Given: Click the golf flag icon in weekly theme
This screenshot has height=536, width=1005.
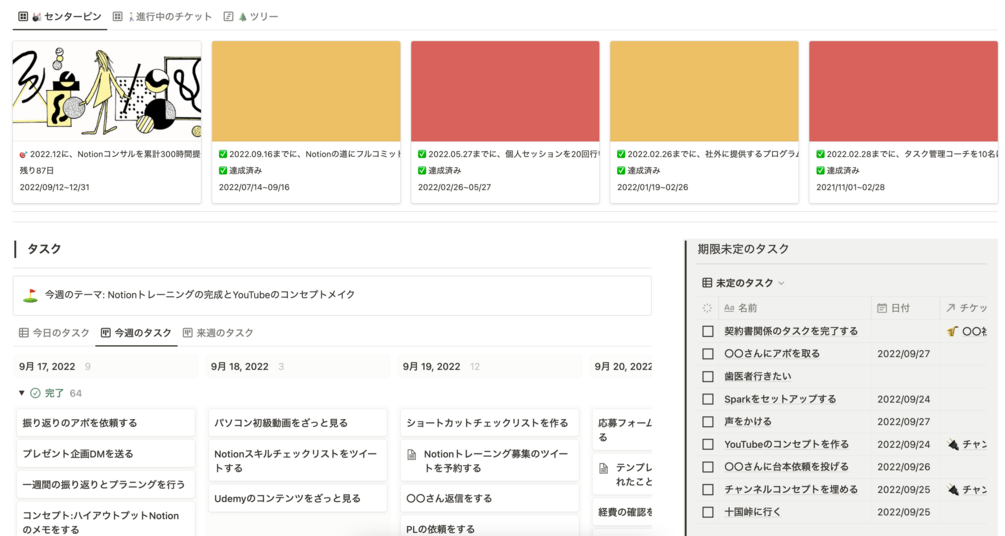Looking at the screenshot, I should tap(30, 295).
